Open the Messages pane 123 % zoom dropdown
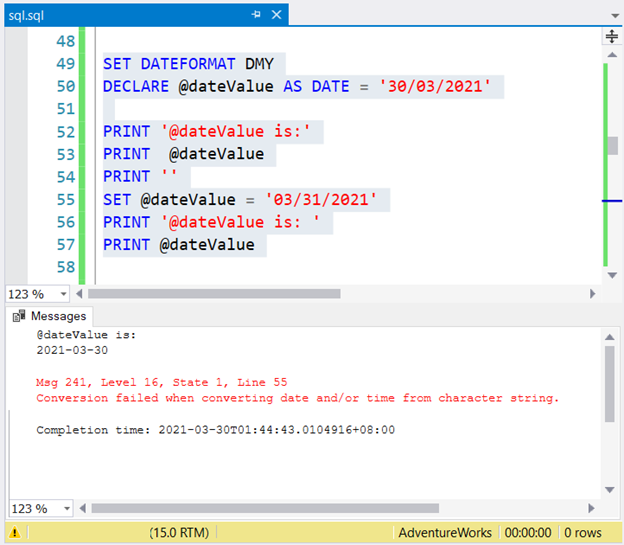624x545 pixels. [67, 508]
